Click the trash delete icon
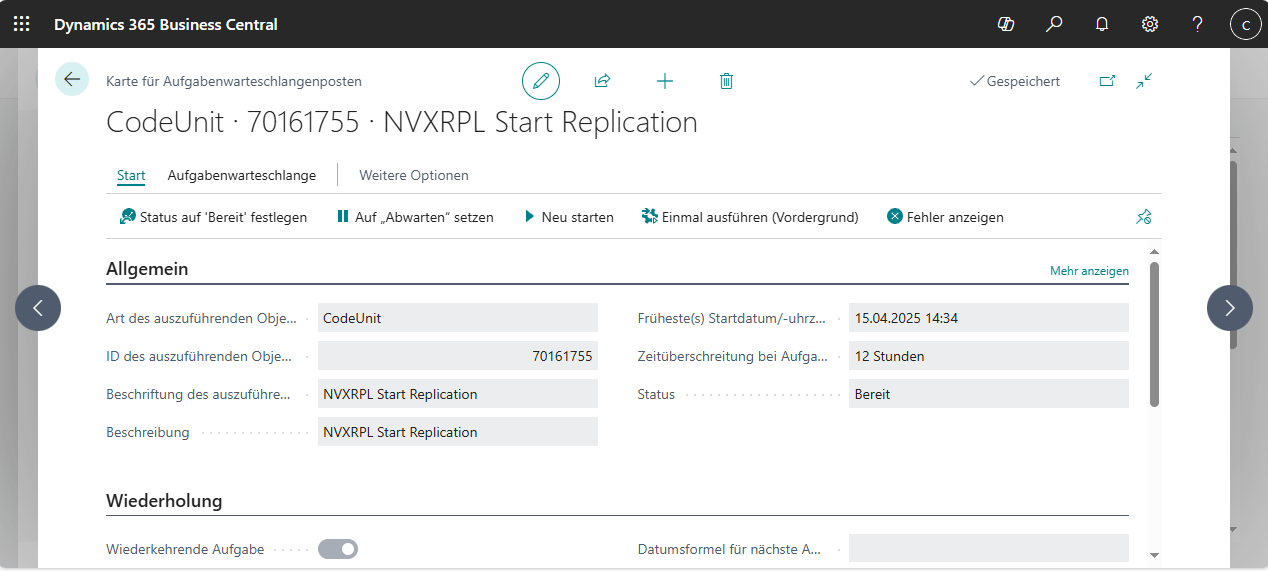 pyautogui.click(x=726, y=81)
